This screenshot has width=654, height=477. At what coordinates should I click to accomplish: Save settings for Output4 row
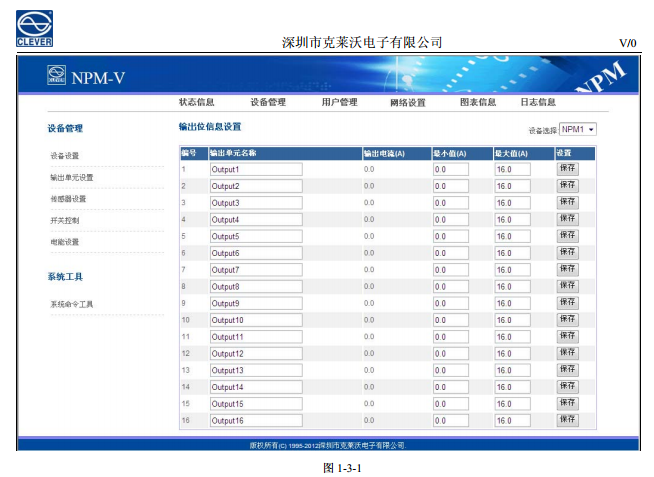[x=568, y=219]
